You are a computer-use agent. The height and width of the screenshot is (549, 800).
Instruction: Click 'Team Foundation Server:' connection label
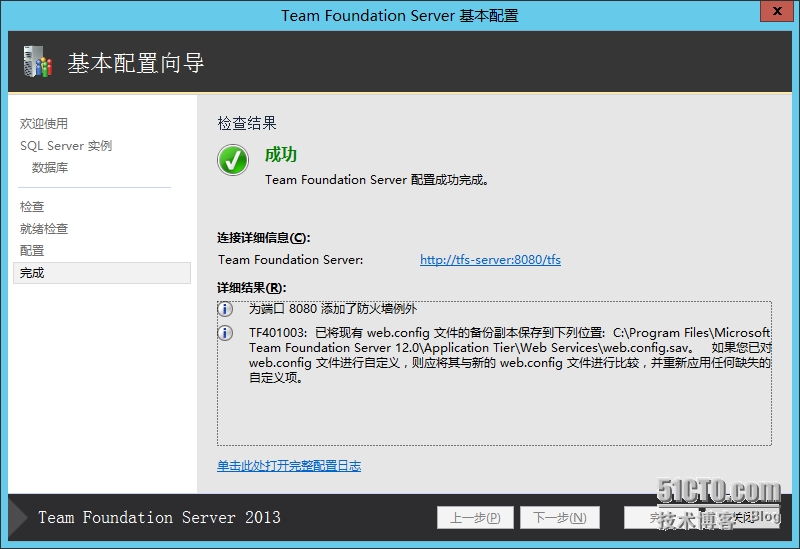(291, 260)
